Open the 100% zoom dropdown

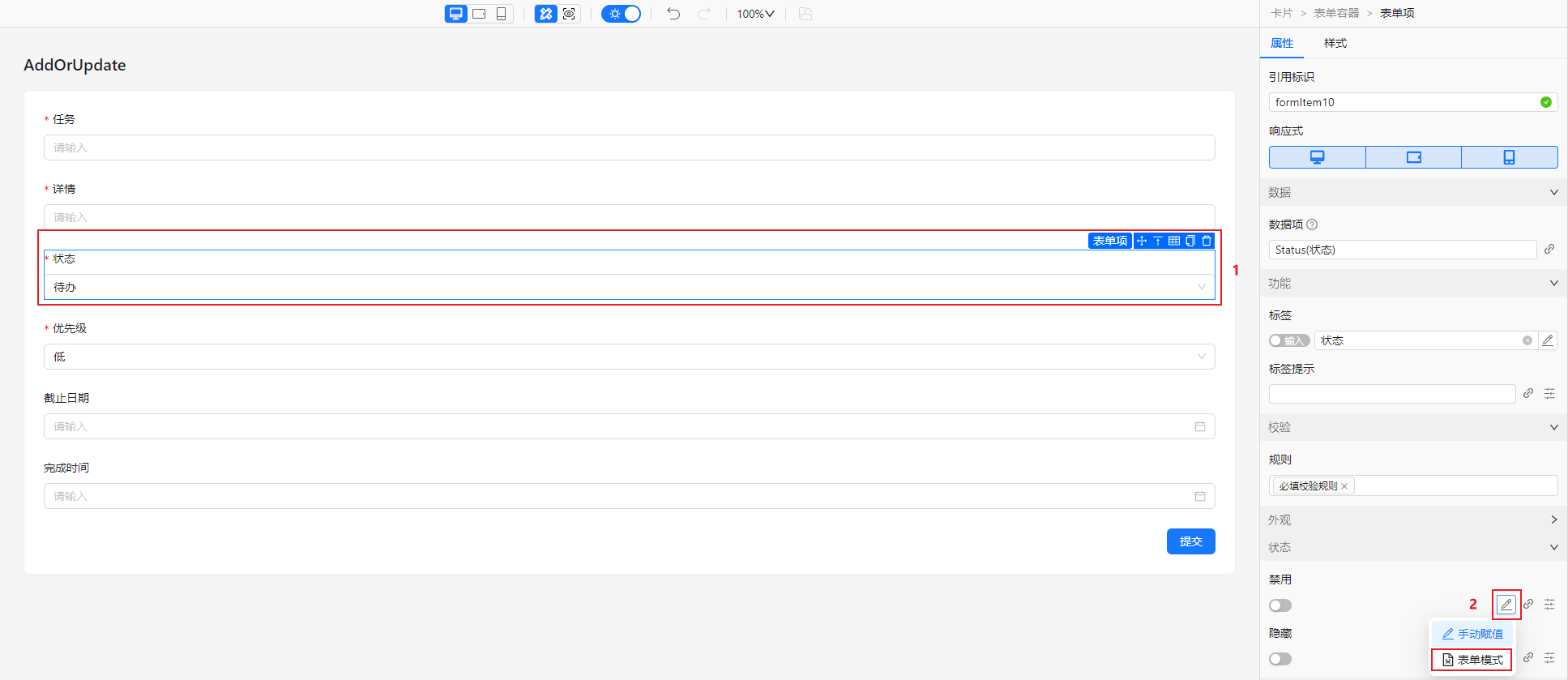coord(755,14)
